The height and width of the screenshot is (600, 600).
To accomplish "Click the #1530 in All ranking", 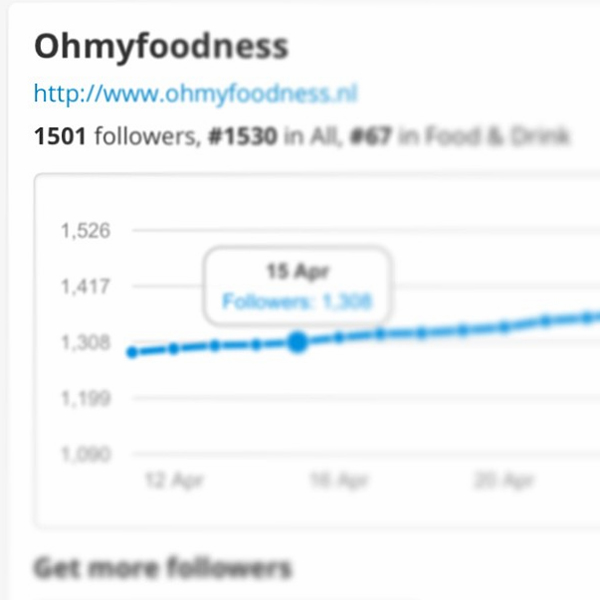I will (x=272, y=137).
